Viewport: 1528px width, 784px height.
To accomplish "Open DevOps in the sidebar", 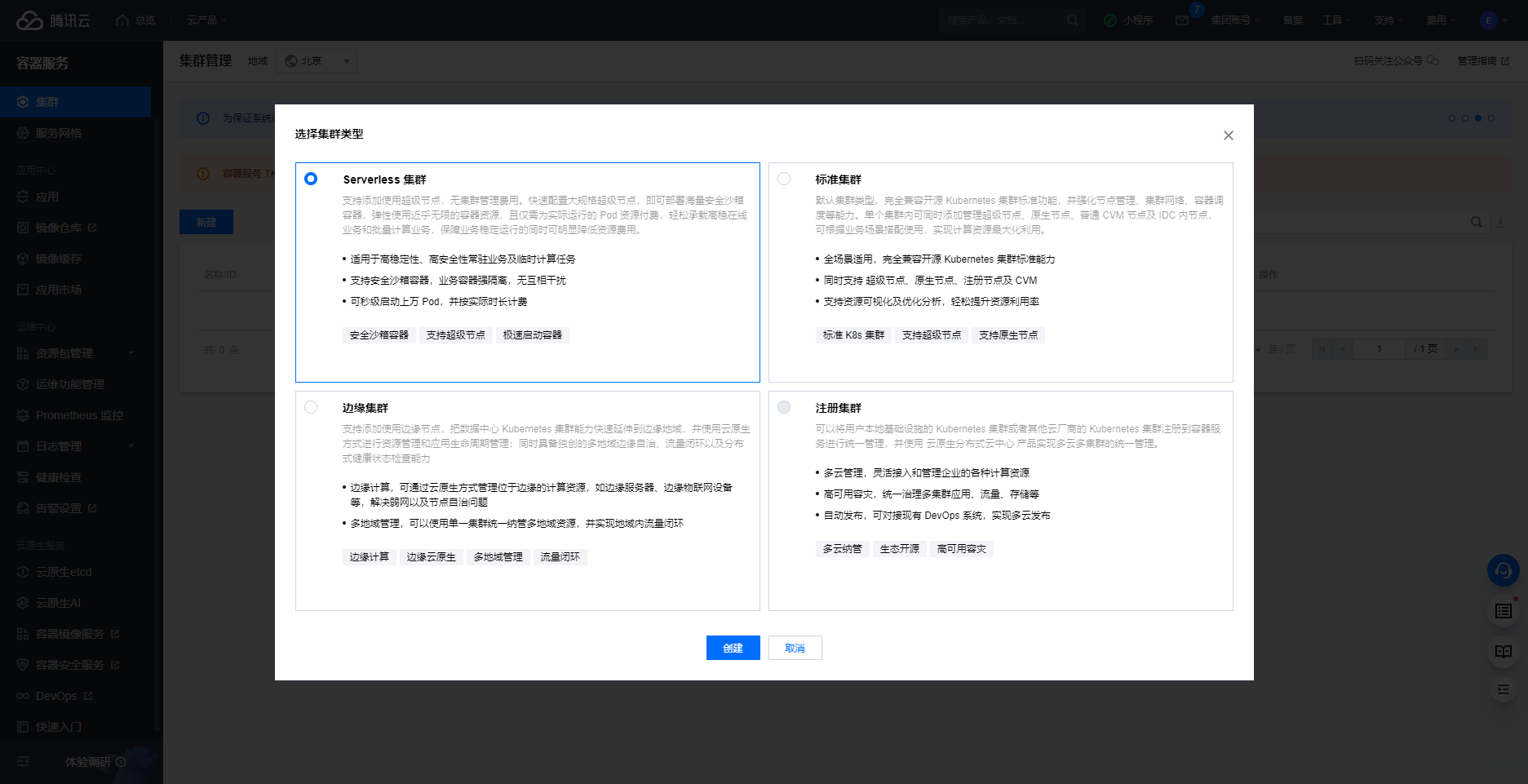I will tap(75, 696).
